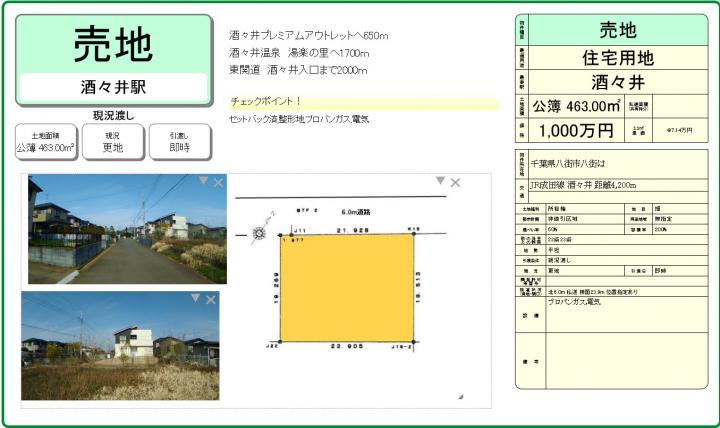Expand triangle menu on vacant lot photo

point(198,298)
